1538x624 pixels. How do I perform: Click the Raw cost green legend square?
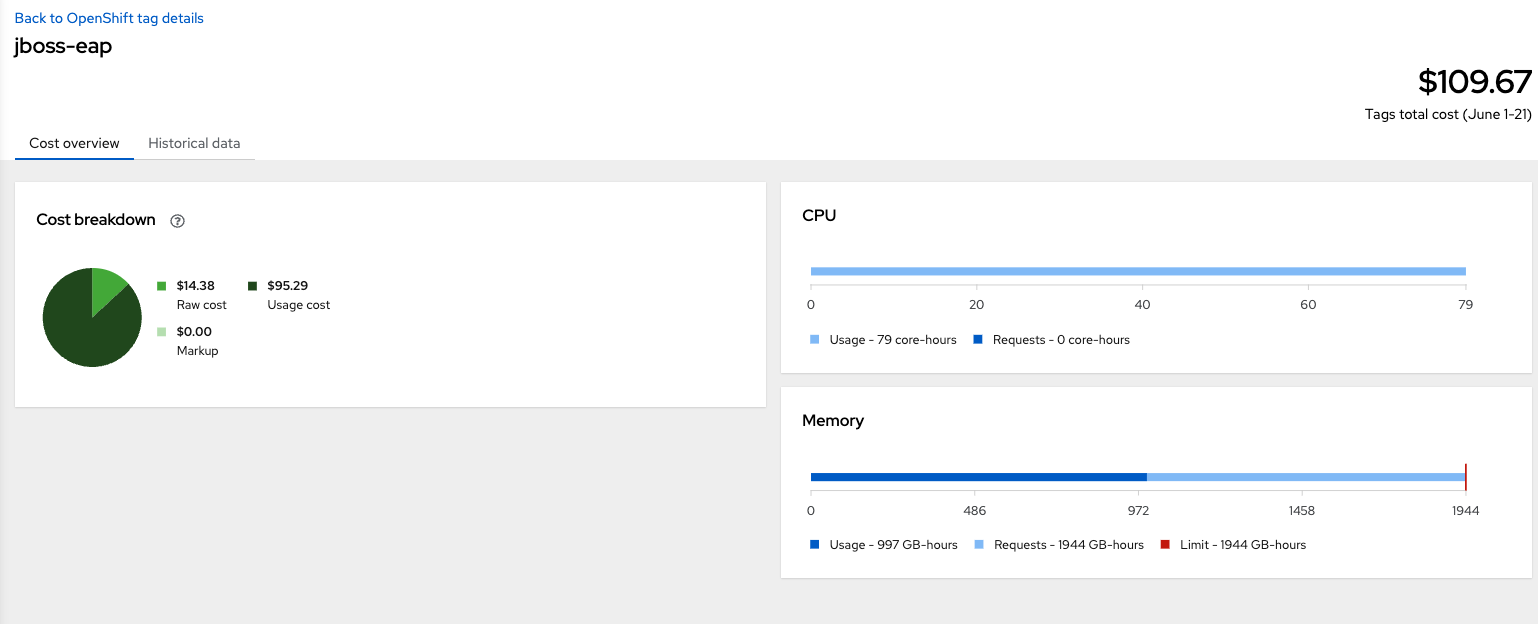(x=162, y=286)
